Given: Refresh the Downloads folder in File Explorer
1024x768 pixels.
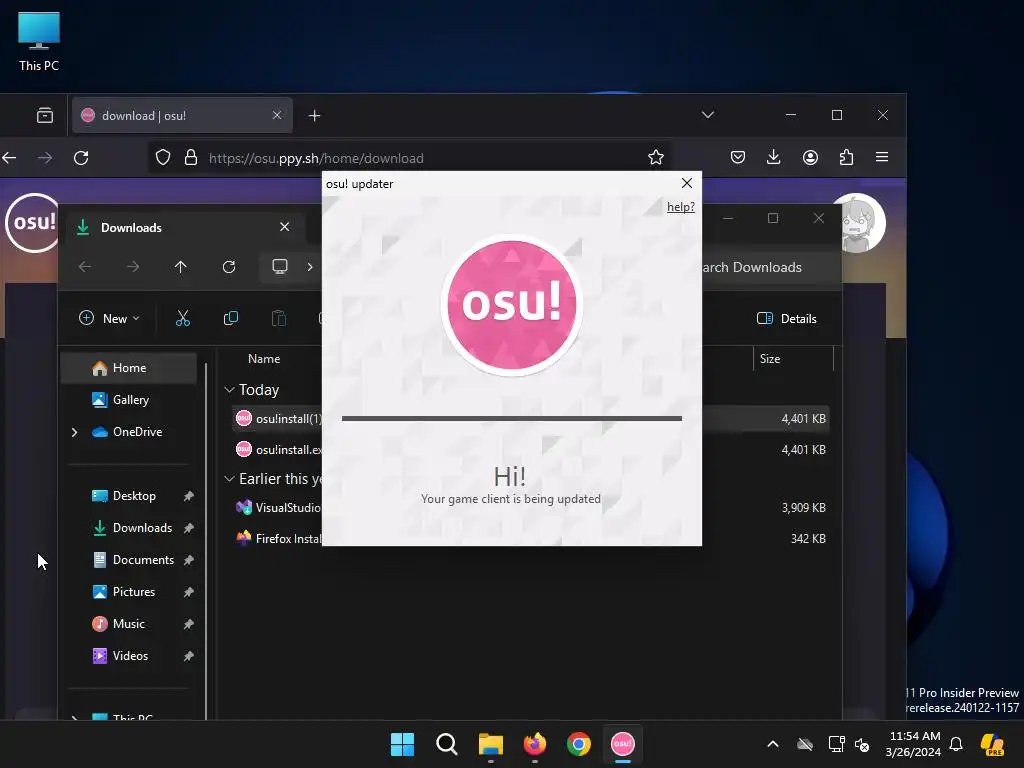Looking at the screenshot, I should click(229, 266).
